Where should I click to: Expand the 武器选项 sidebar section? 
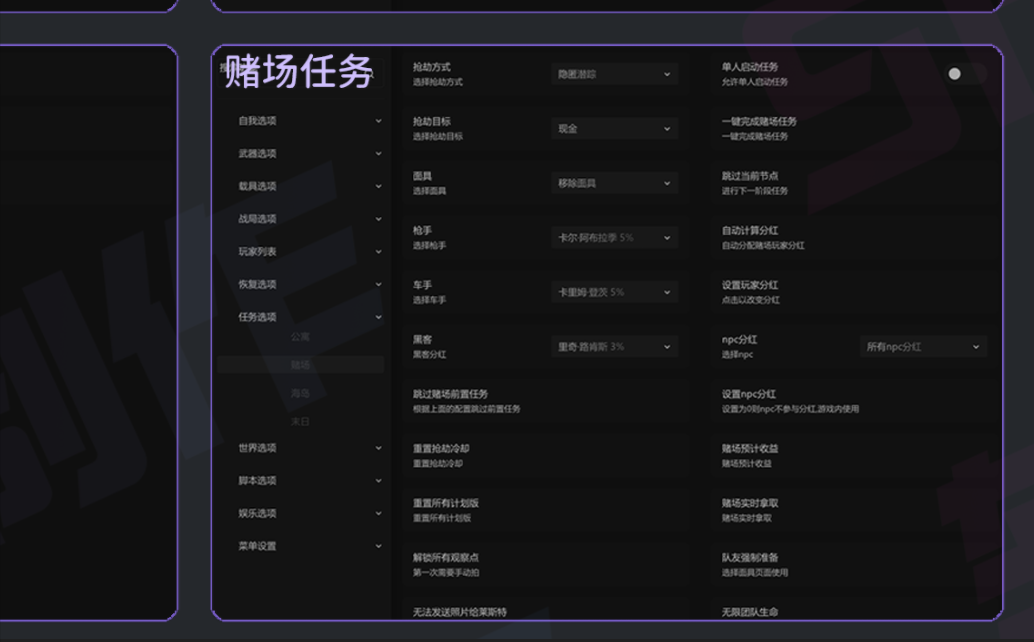(x=308, y=154)
